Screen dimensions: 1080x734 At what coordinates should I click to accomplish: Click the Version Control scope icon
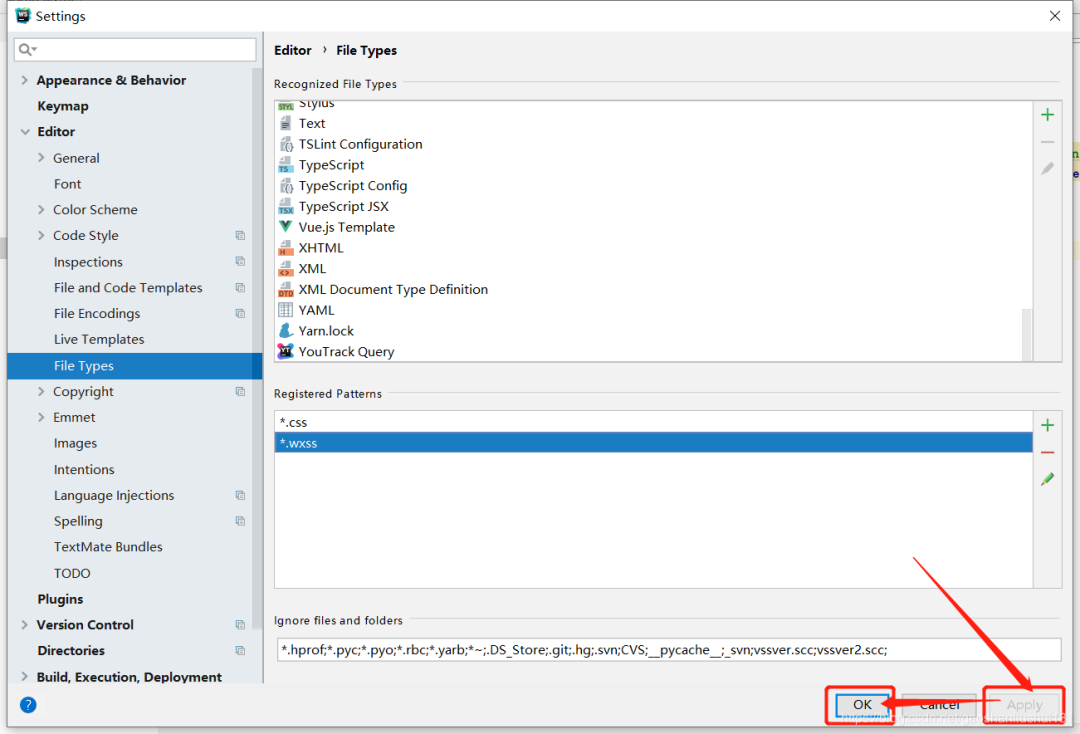point(240,625)
